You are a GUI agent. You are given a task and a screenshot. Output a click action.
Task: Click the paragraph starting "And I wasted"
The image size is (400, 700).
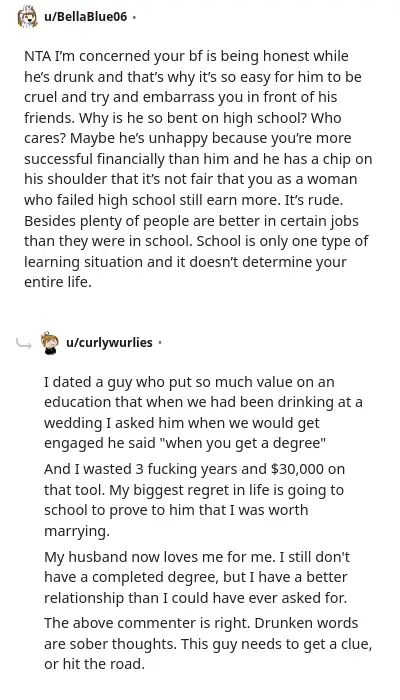pos(195,500)
